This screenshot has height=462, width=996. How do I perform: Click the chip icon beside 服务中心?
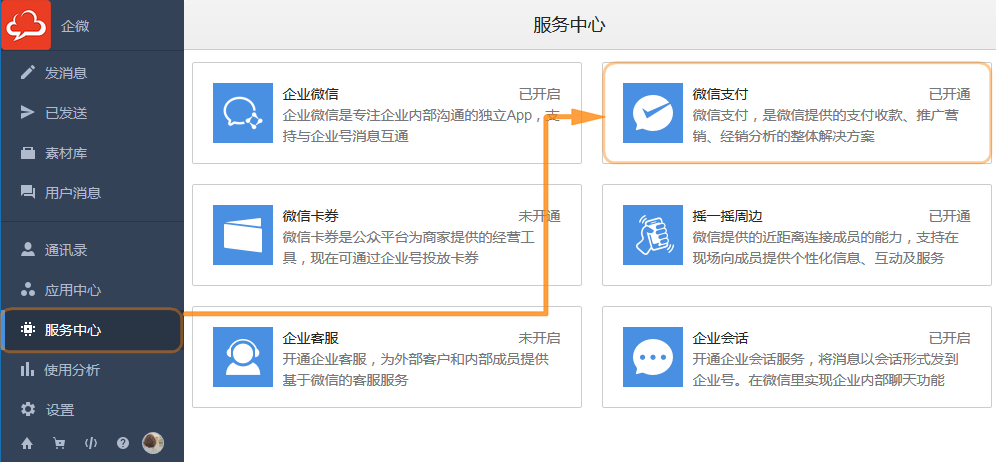click(27, 329)
